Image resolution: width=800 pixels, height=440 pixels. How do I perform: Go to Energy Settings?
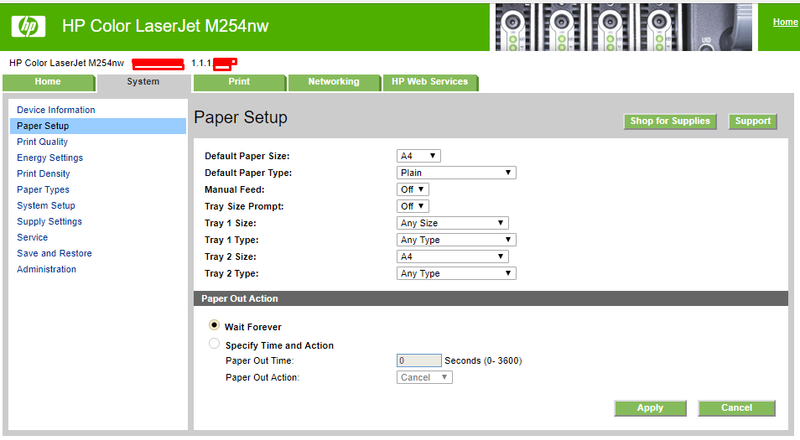click(49, 158)
